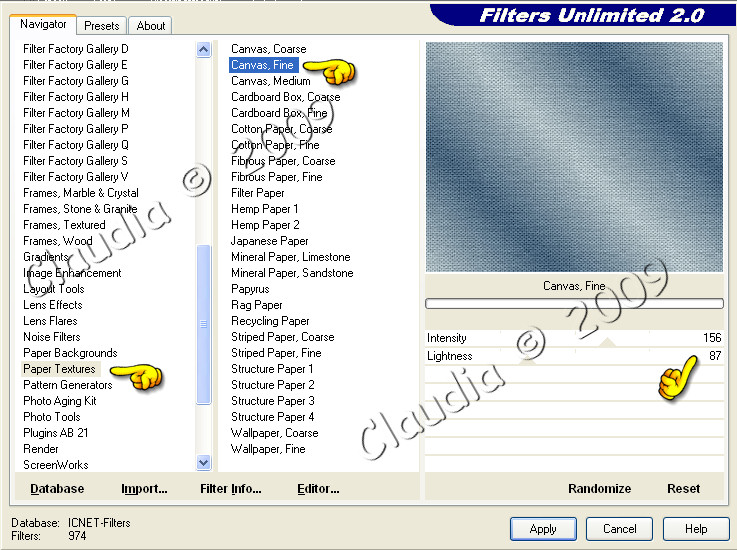Open Filter Factory Gallery D category
Image resolution: width=737 pixels, height=550 pixels.
pyautogui.click(x=76, y=49)
